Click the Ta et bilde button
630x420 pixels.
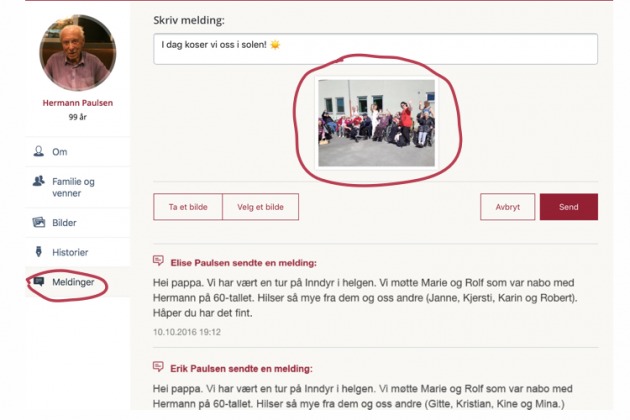click(188, 207)
